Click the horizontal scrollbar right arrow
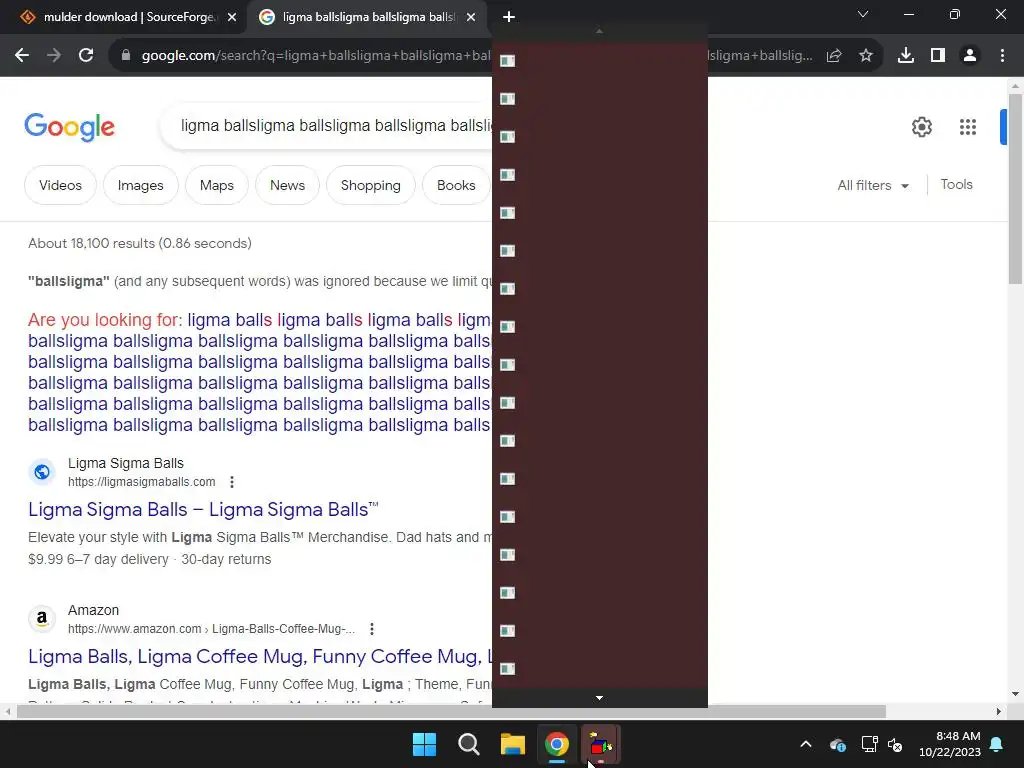This screenshot has width=1024, height=768. [999, 711]
